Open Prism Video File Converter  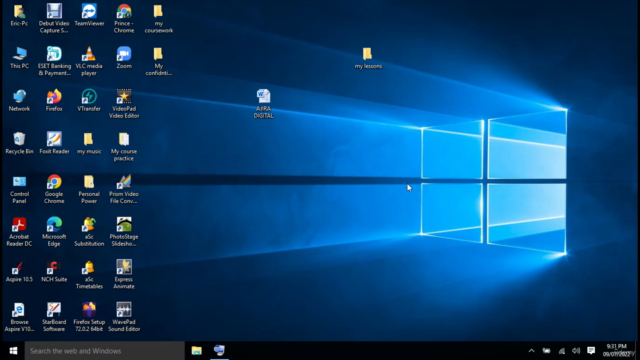(124, 189)
